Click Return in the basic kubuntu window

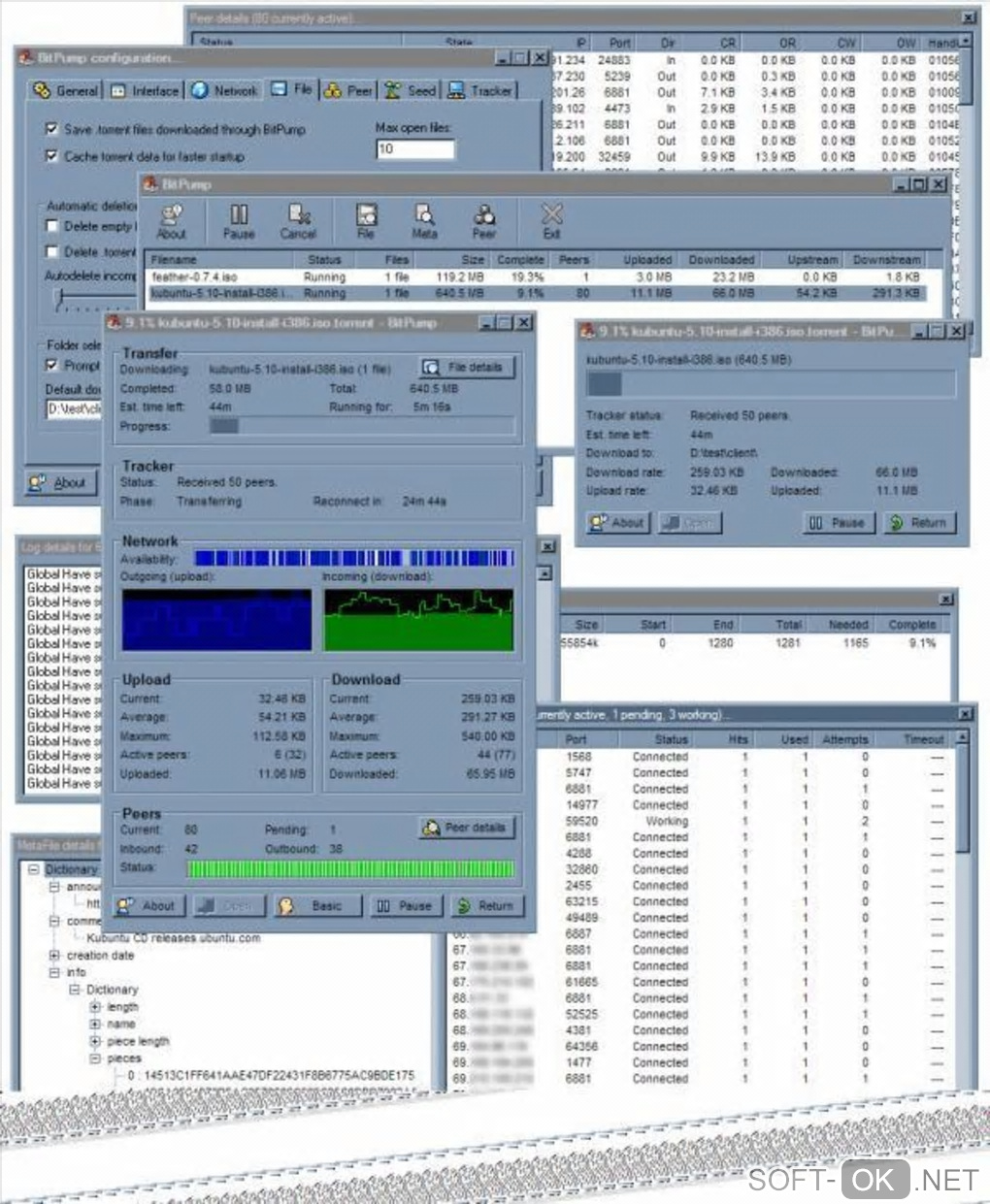[918, 522]
